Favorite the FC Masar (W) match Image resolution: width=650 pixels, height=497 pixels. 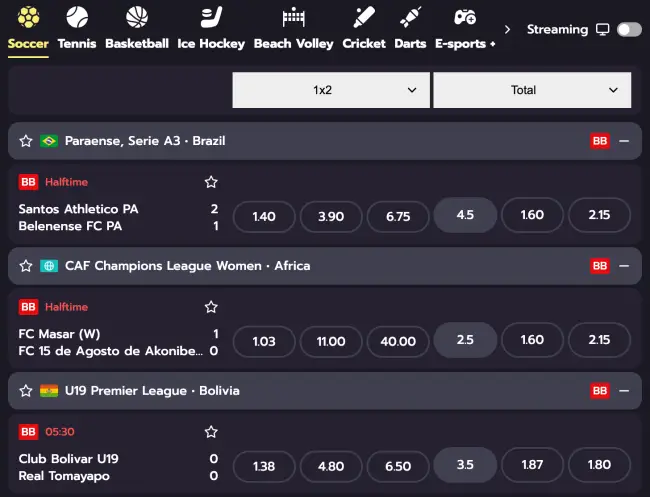(x=211, y=307)
